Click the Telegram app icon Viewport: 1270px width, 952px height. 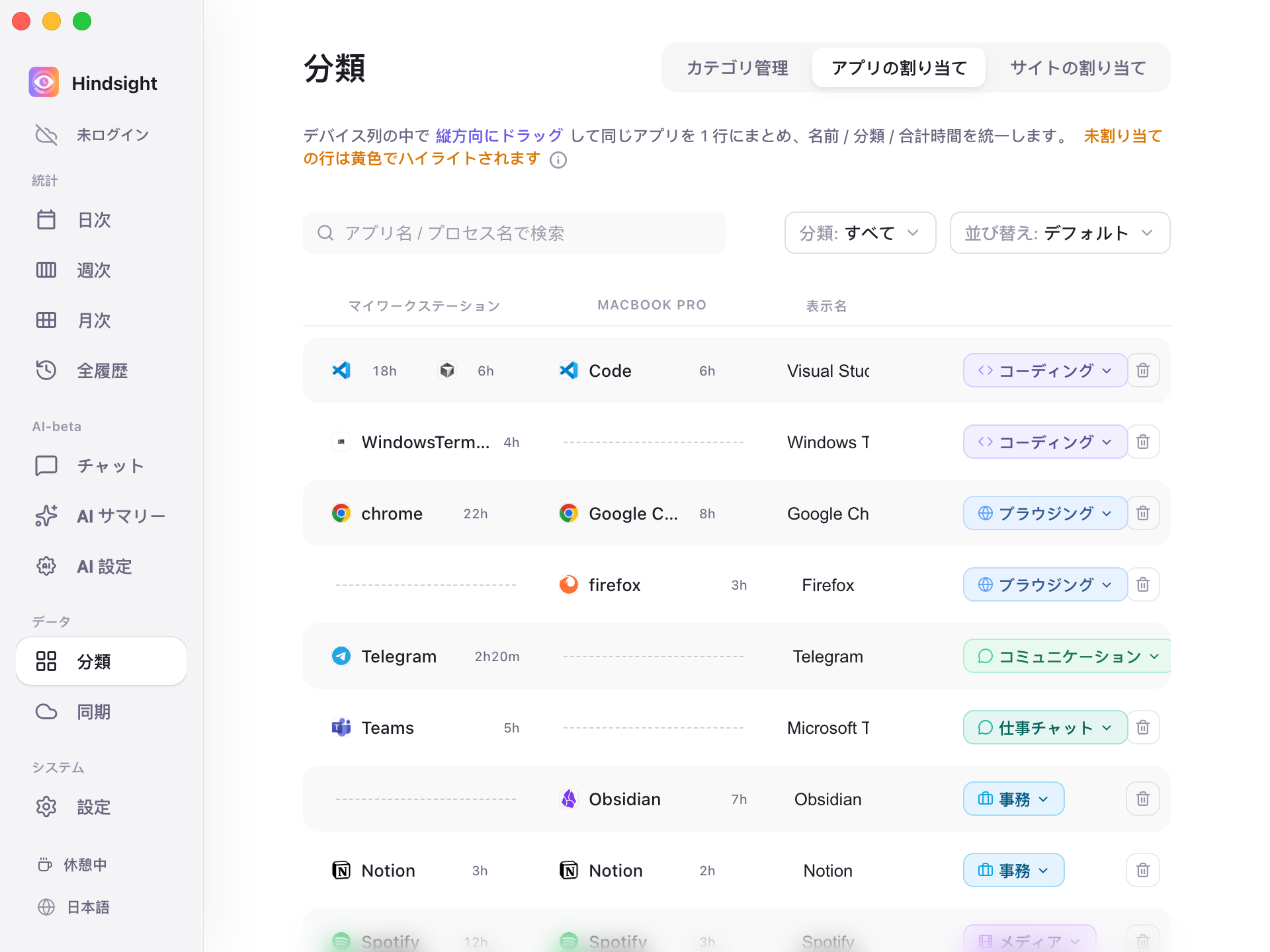tap(341, 656)
